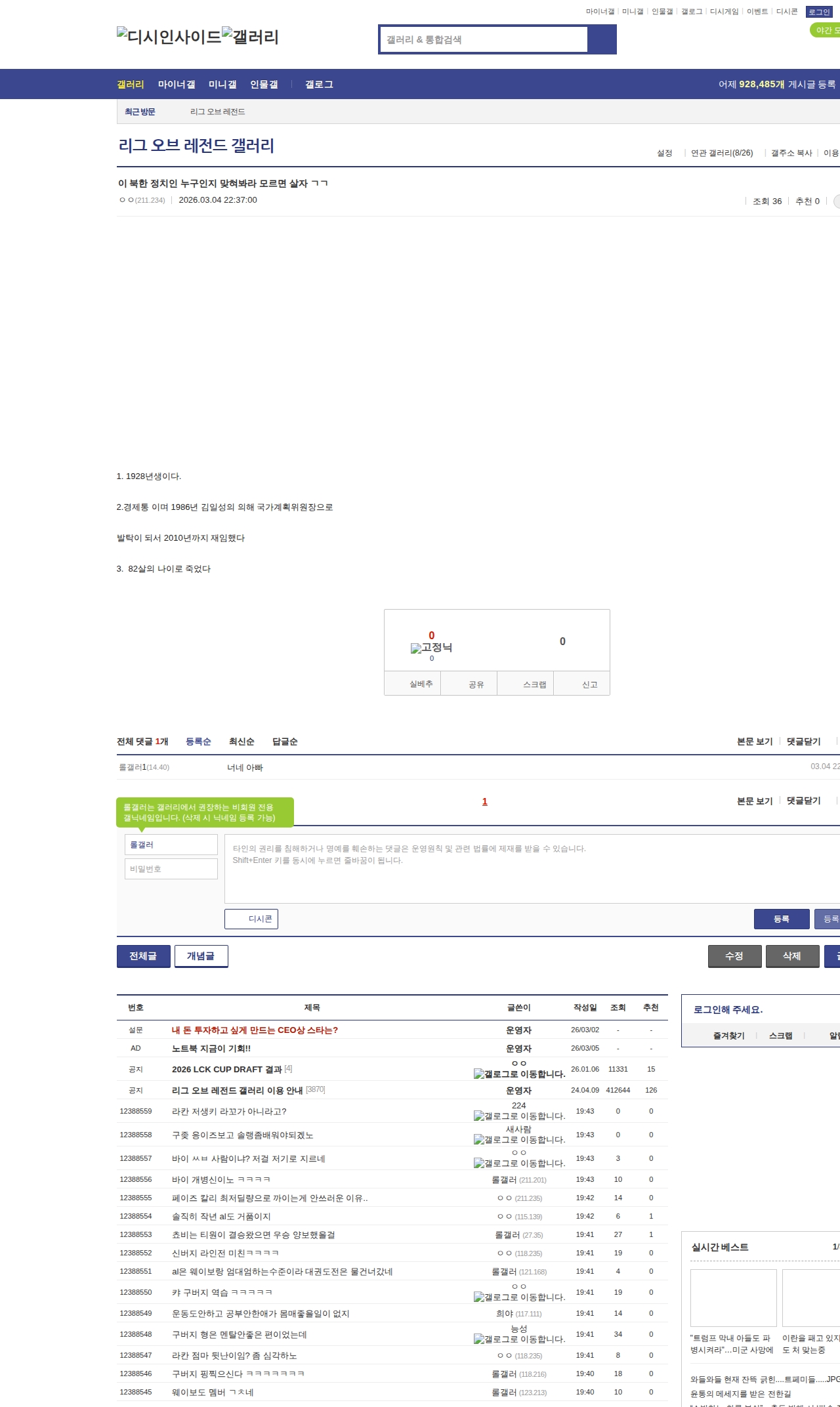Click the 실베추 button under the post
840x1407 pixels.
click(413, 684)
